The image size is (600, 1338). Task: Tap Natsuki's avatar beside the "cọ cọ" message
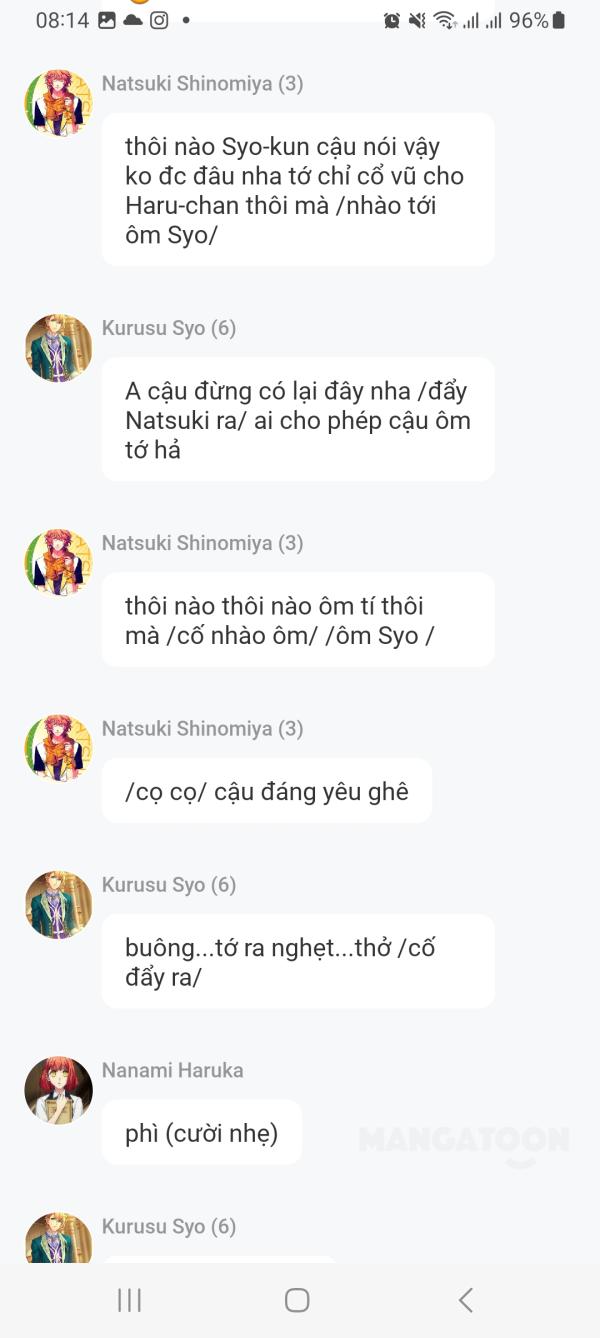58,748
